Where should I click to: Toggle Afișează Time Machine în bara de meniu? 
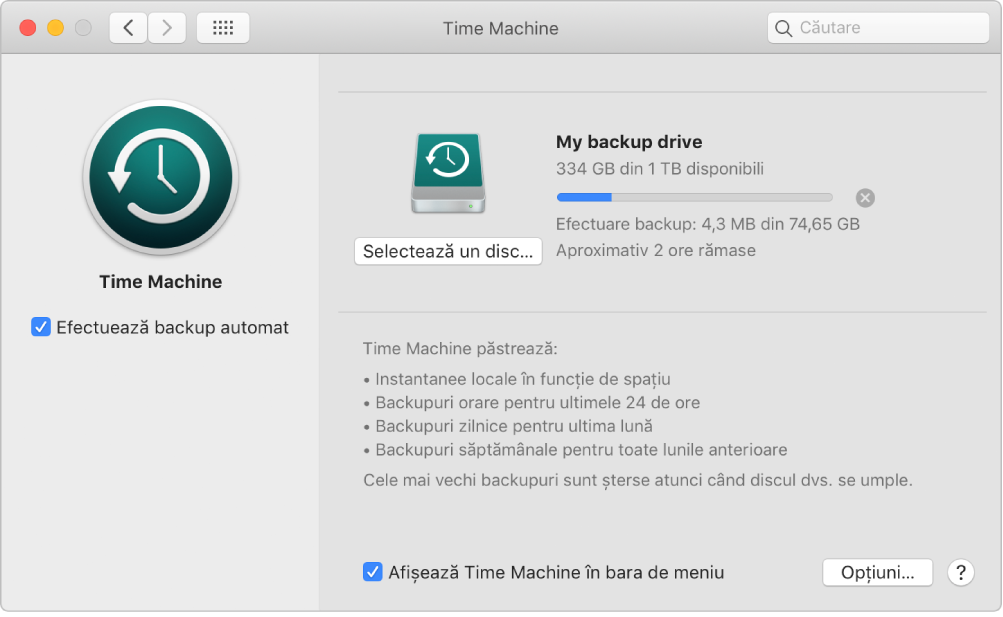pyautogui.click(x=372, y=572)
